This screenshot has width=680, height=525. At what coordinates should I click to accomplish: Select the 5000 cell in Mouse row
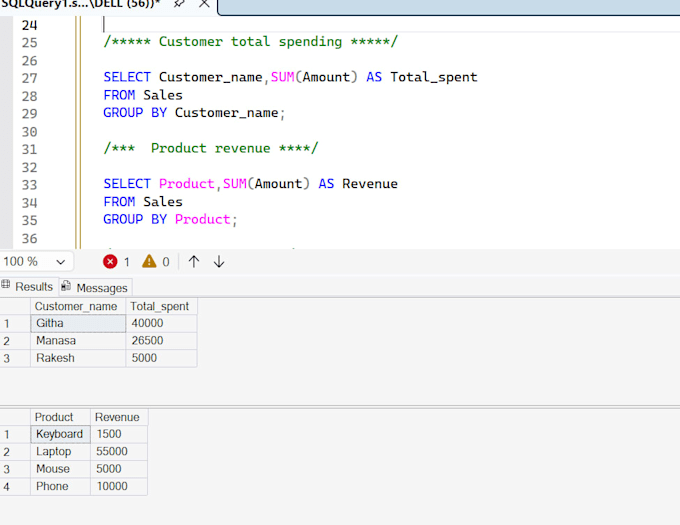click(119, 469)
